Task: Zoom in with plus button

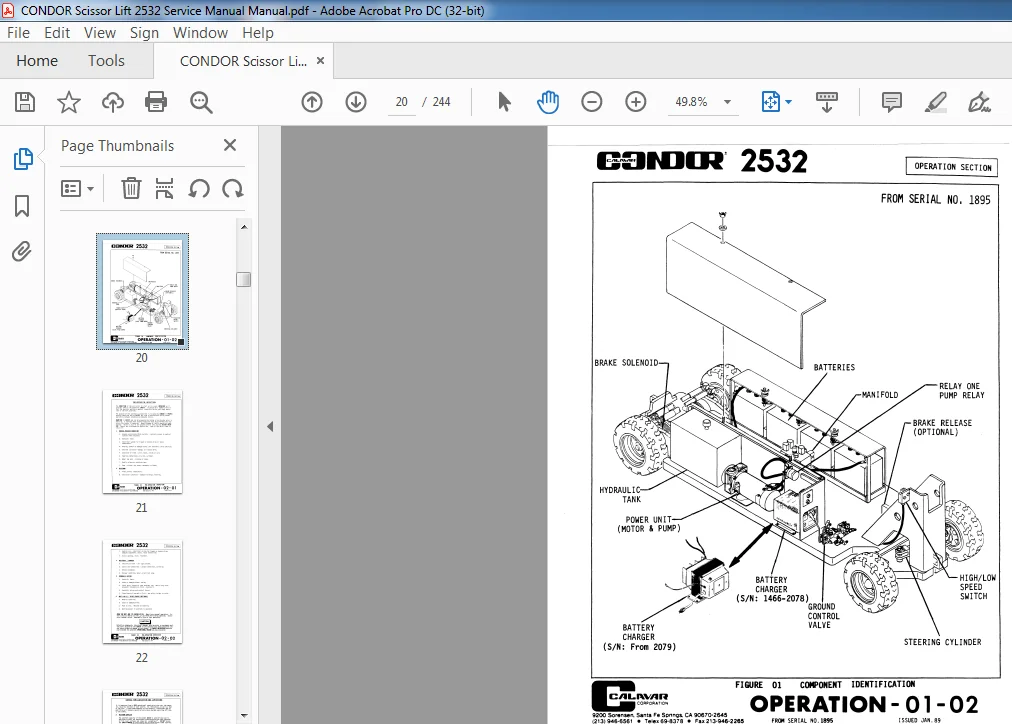Action: point(636,102)
